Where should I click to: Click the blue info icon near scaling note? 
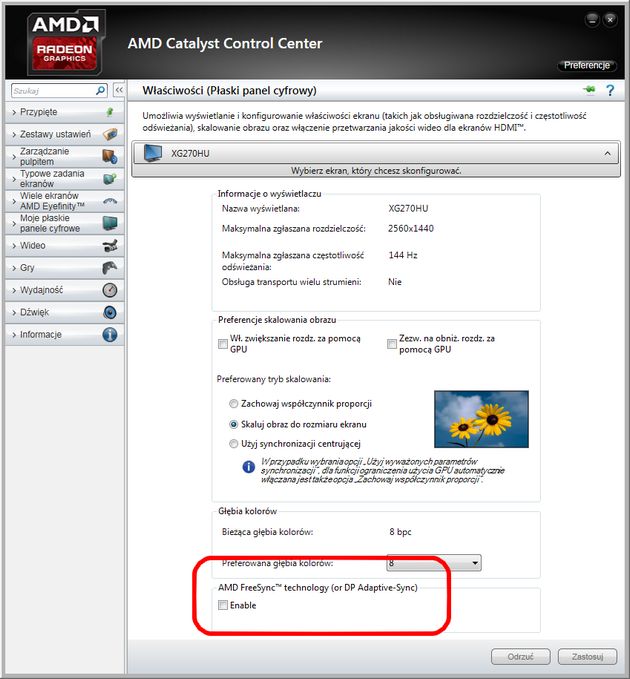(249, 467)
